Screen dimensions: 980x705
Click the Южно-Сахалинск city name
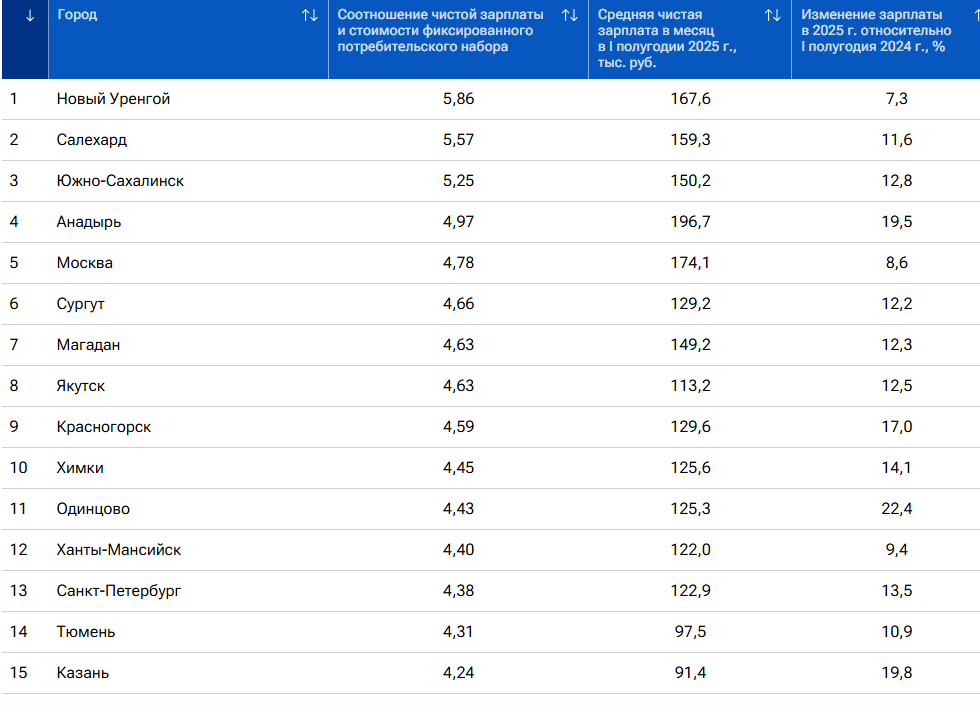(x=120, y=181)
